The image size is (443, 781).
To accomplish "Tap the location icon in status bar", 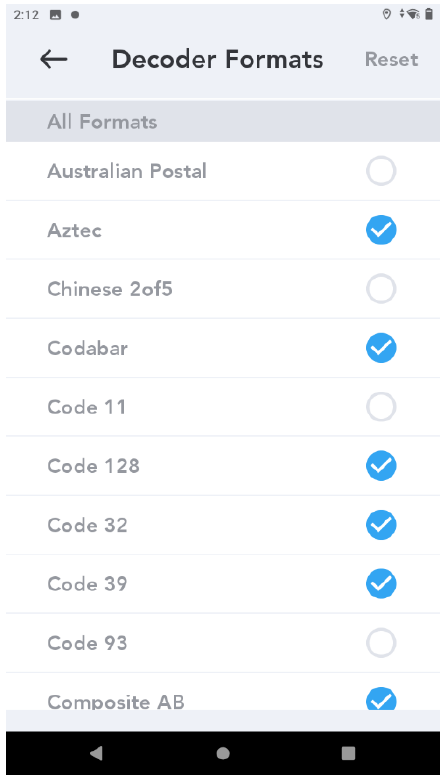I will click(386, 14).
